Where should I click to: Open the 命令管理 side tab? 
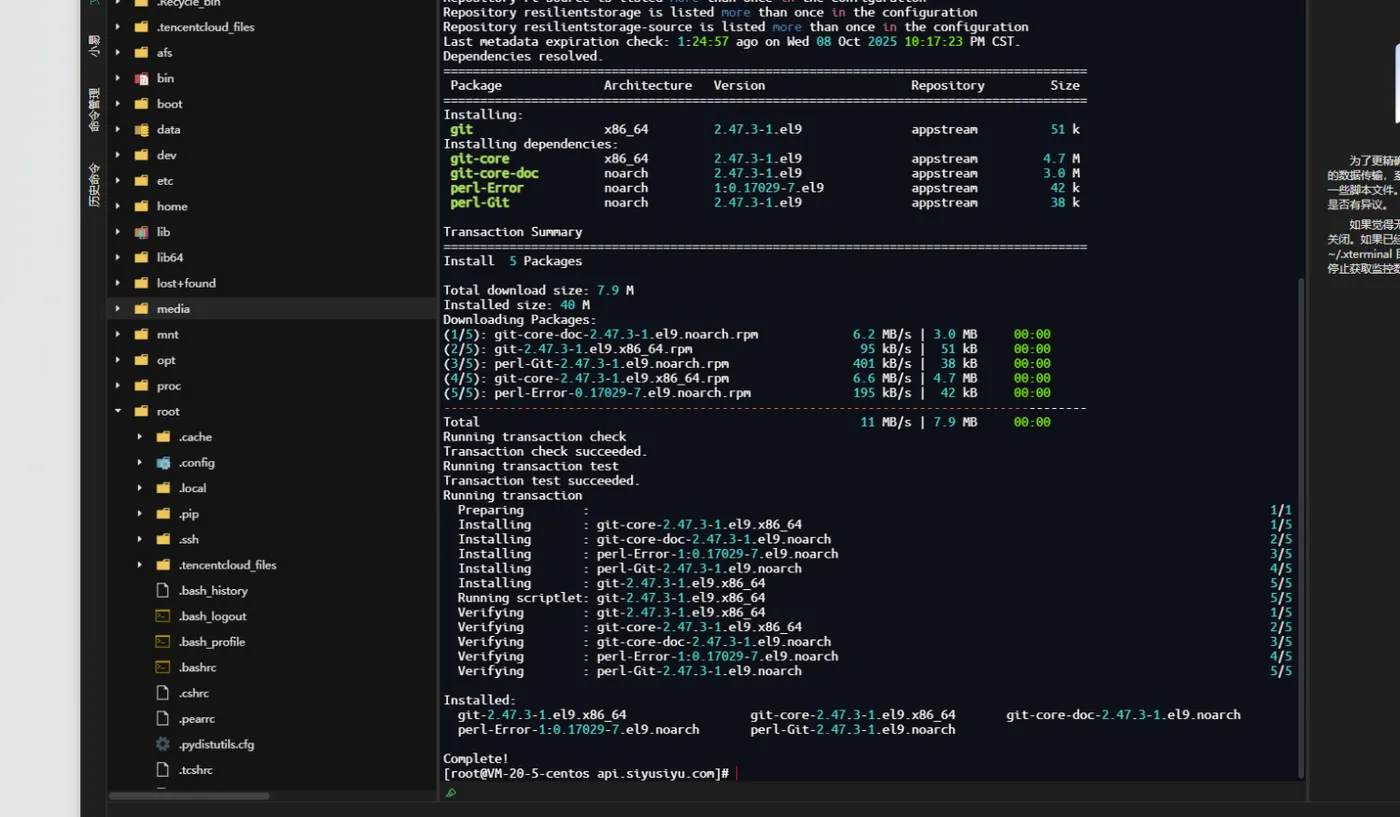(x=94, y=110)
